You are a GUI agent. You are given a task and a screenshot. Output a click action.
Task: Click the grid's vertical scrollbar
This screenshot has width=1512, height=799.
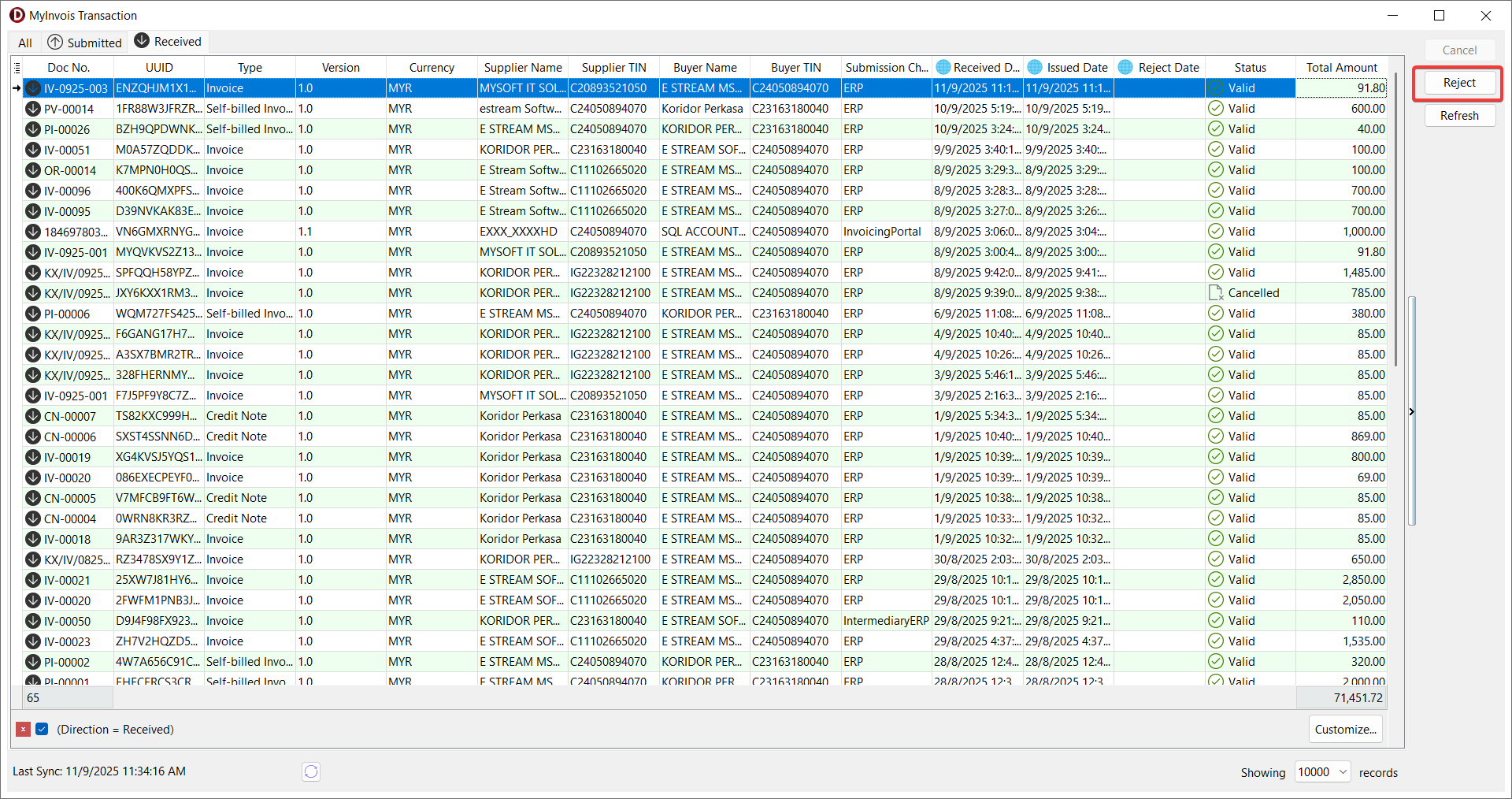pos(1395,221)
